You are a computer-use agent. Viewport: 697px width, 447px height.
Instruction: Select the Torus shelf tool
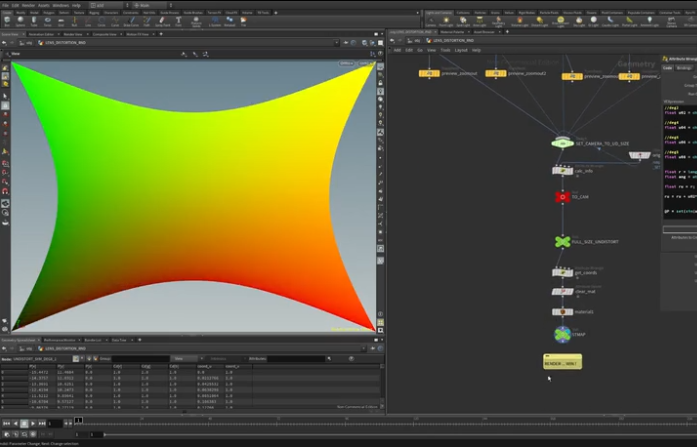[48, 21]
